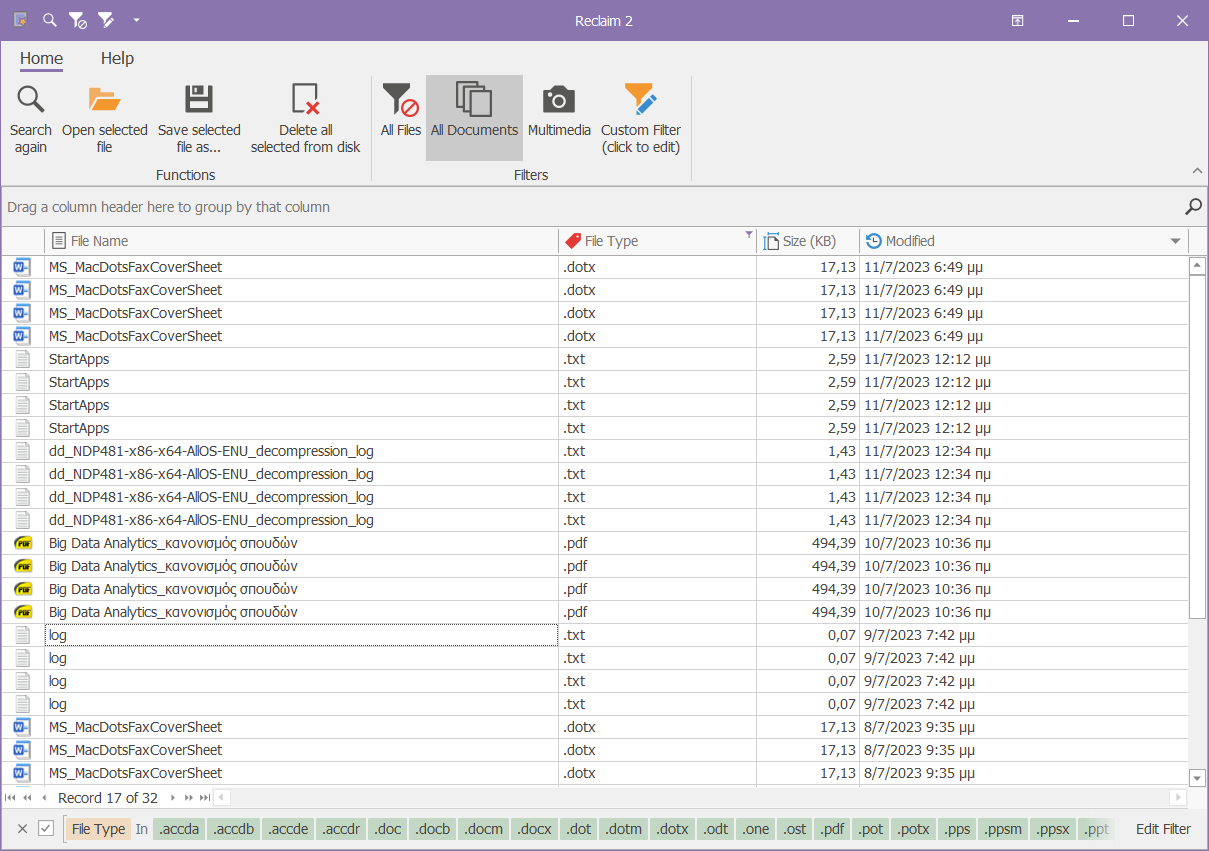The width and height of the screenshot is (1209, 851).
Task: Click the horizontal scrollbar left arrow
Action: pos(221,798)
